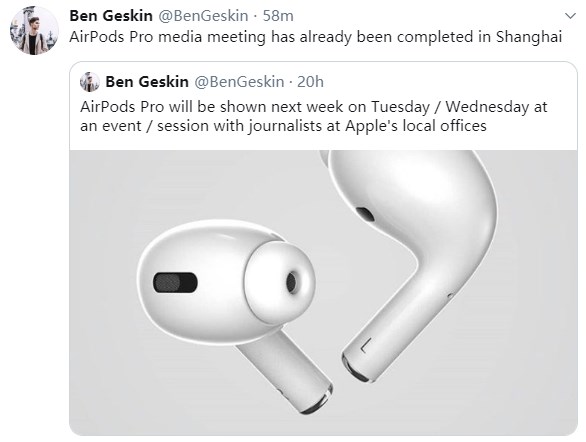Click the Apple's local offices text
This screenshot has height=442, width=586.
pyautogui.click(x=416, y=126)
